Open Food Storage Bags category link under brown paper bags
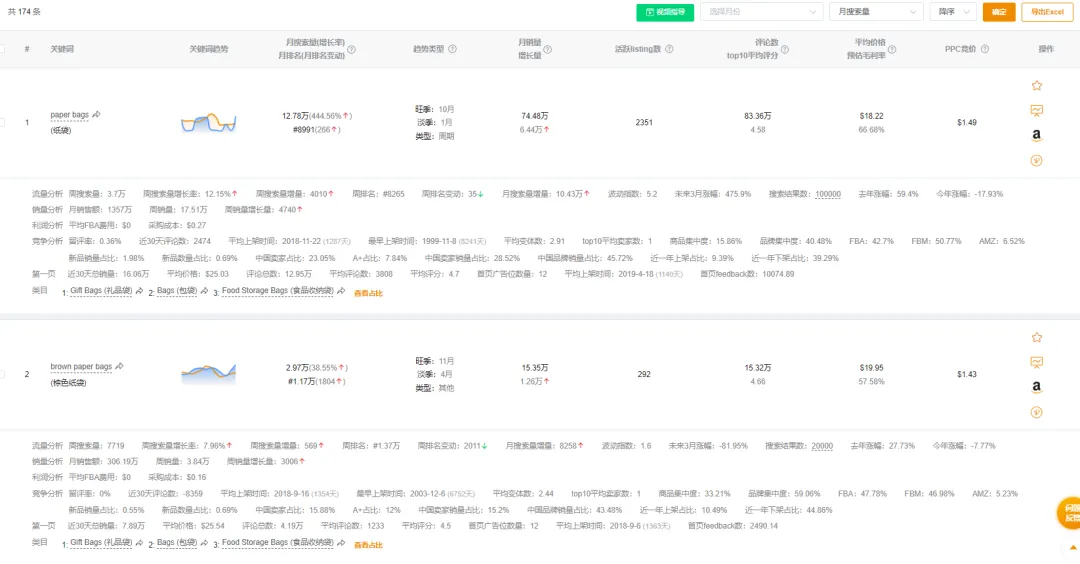Screen dimensions: 1080x564 pyautogui.click(x=278, y=543)
